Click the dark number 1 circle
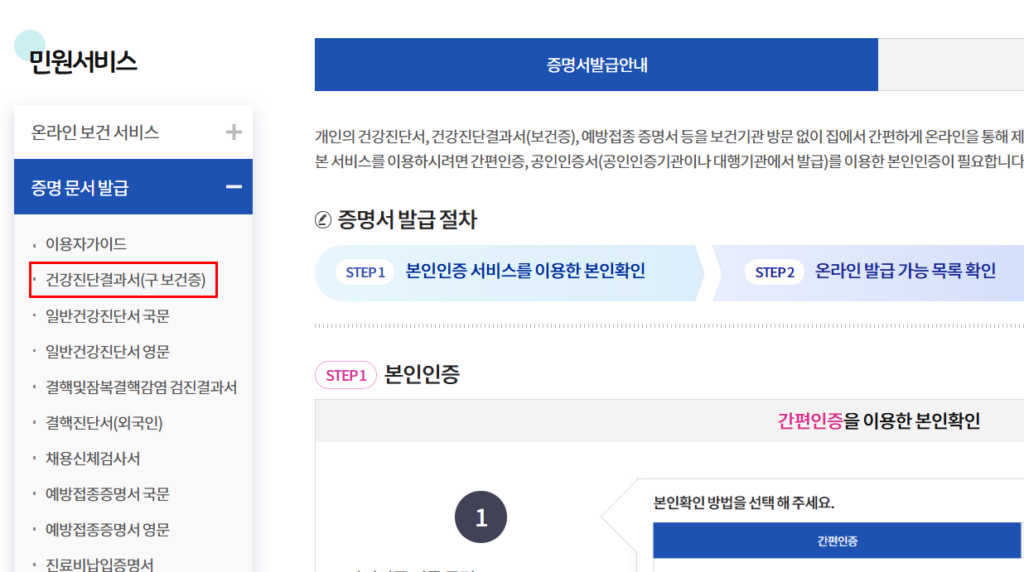 click(481, 518)
